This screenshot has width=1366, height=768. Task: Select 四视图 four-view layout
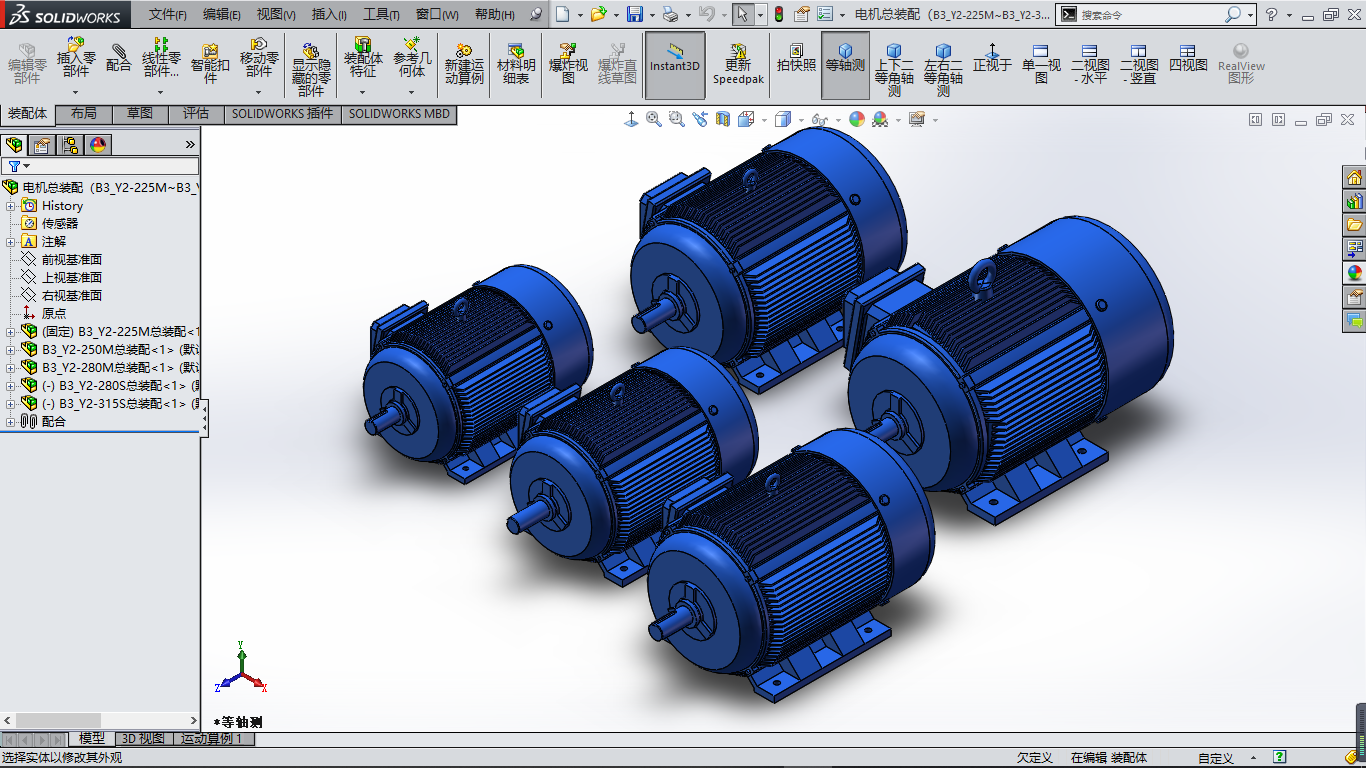pos(1188,57)
